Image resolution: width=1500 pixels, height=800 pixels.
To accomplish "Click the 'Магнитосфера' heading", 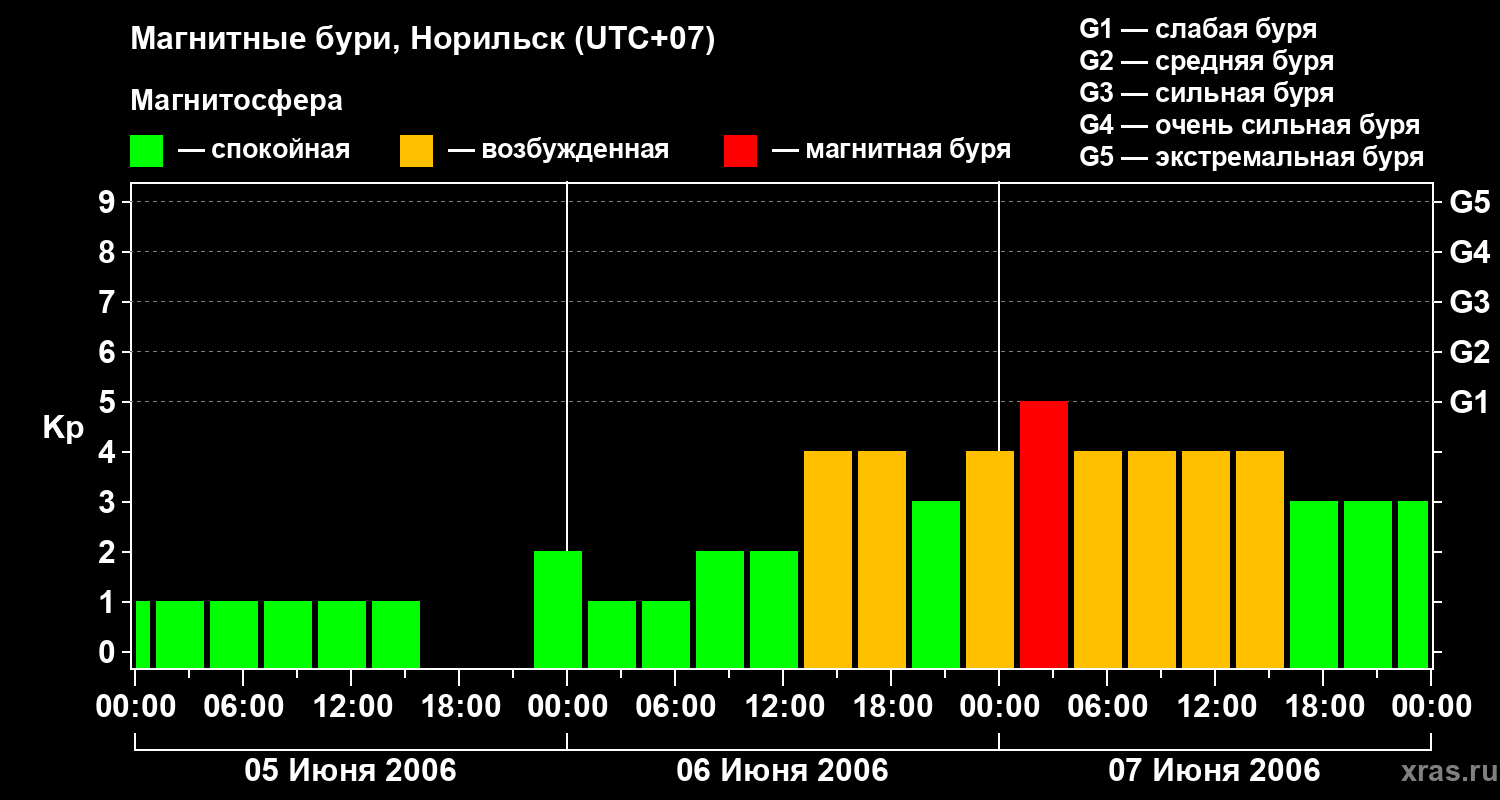I will 236,101.
